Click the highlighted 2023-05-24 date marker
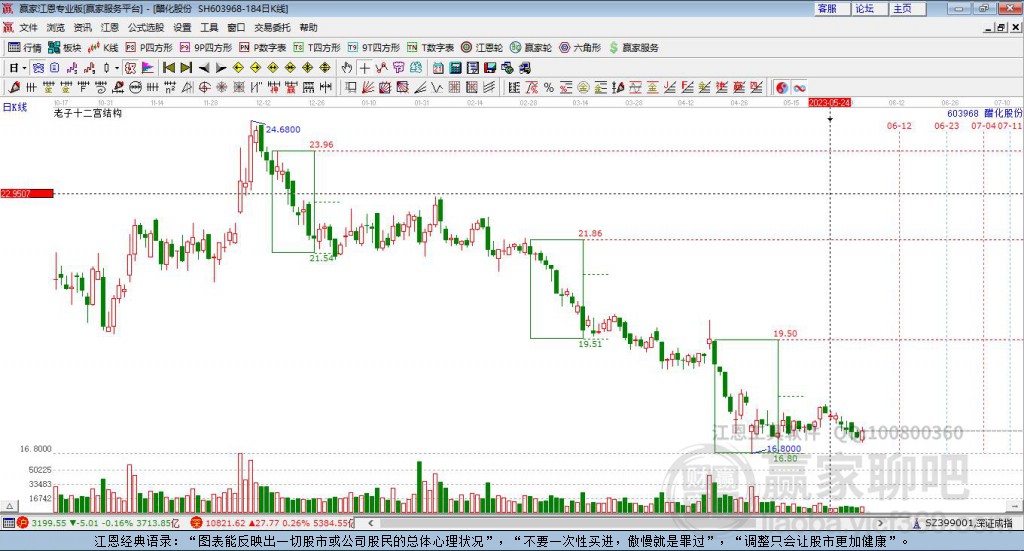The width and height of the screenshot is (1024, 551). 829,103
